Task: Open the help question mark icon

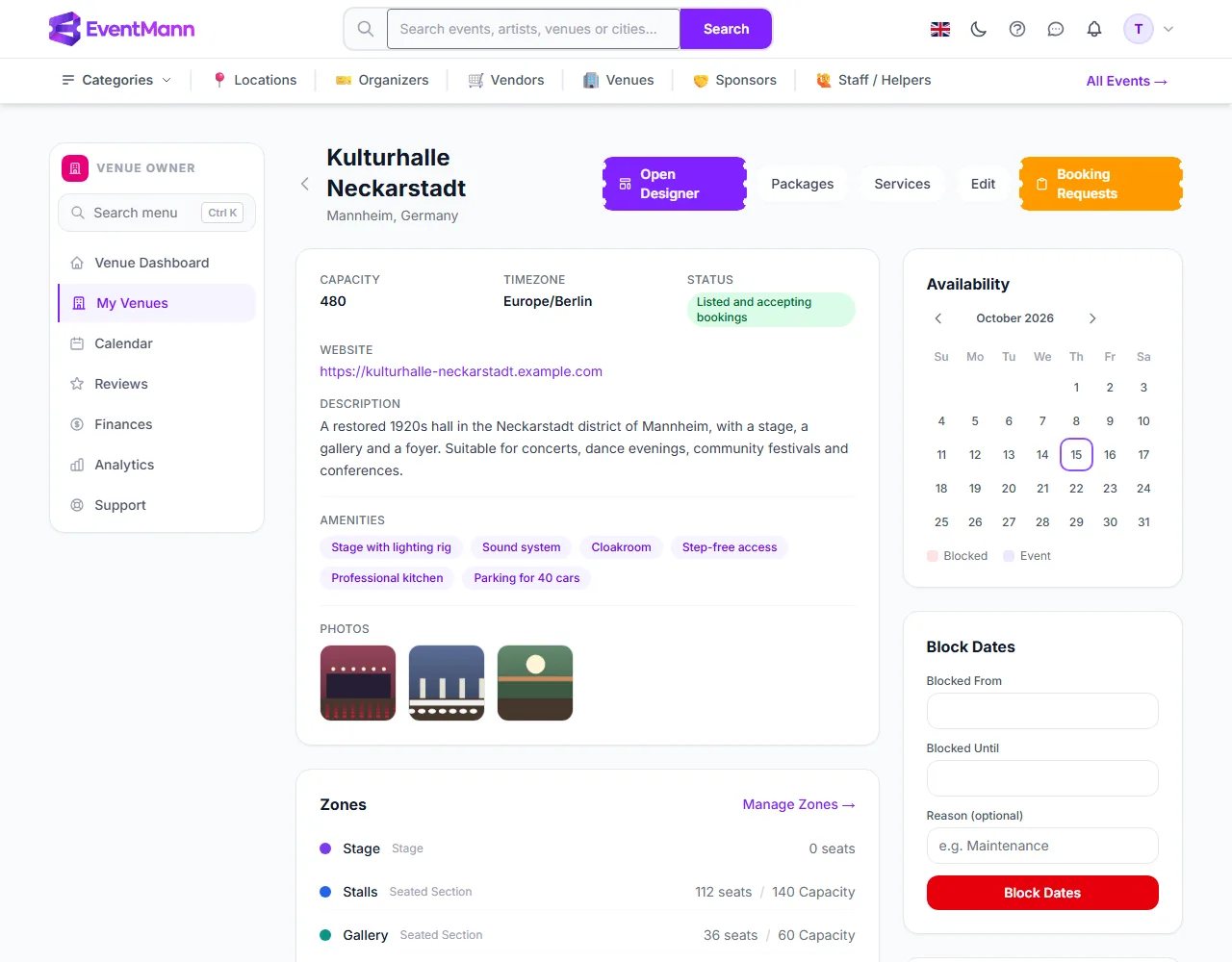Action: click(x=1017, y=29)
